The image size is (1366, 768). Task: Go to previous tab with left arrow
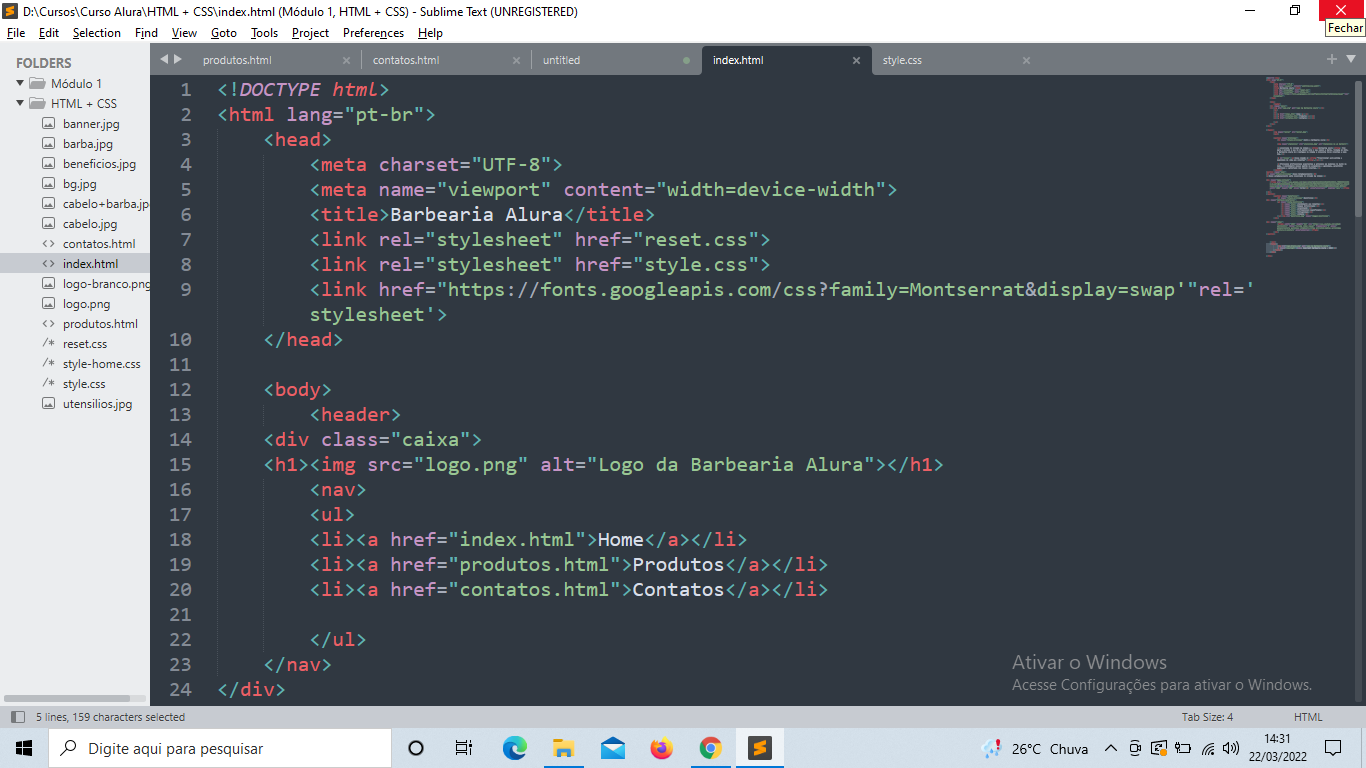pyautogui.click(x=164, y=59)
